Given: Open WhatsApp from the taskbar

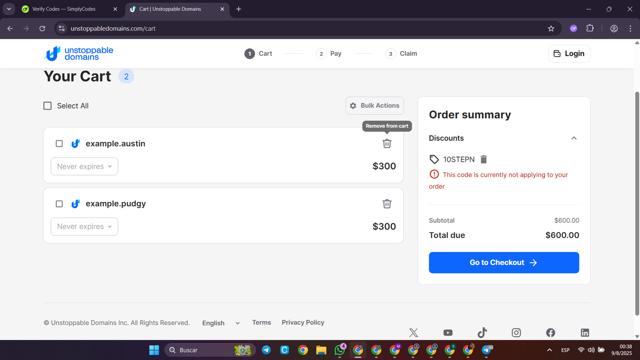Looking at the screenshot, I should click(340, 350).
